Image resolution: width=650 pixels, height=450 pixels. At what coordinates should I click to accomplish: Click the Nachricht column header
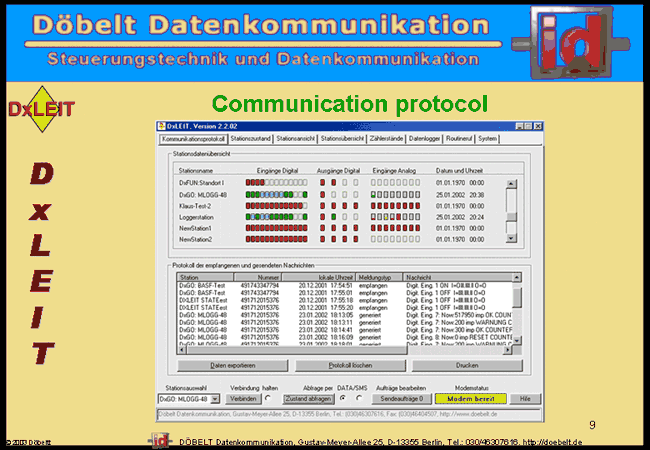click(x=458, y=277)
